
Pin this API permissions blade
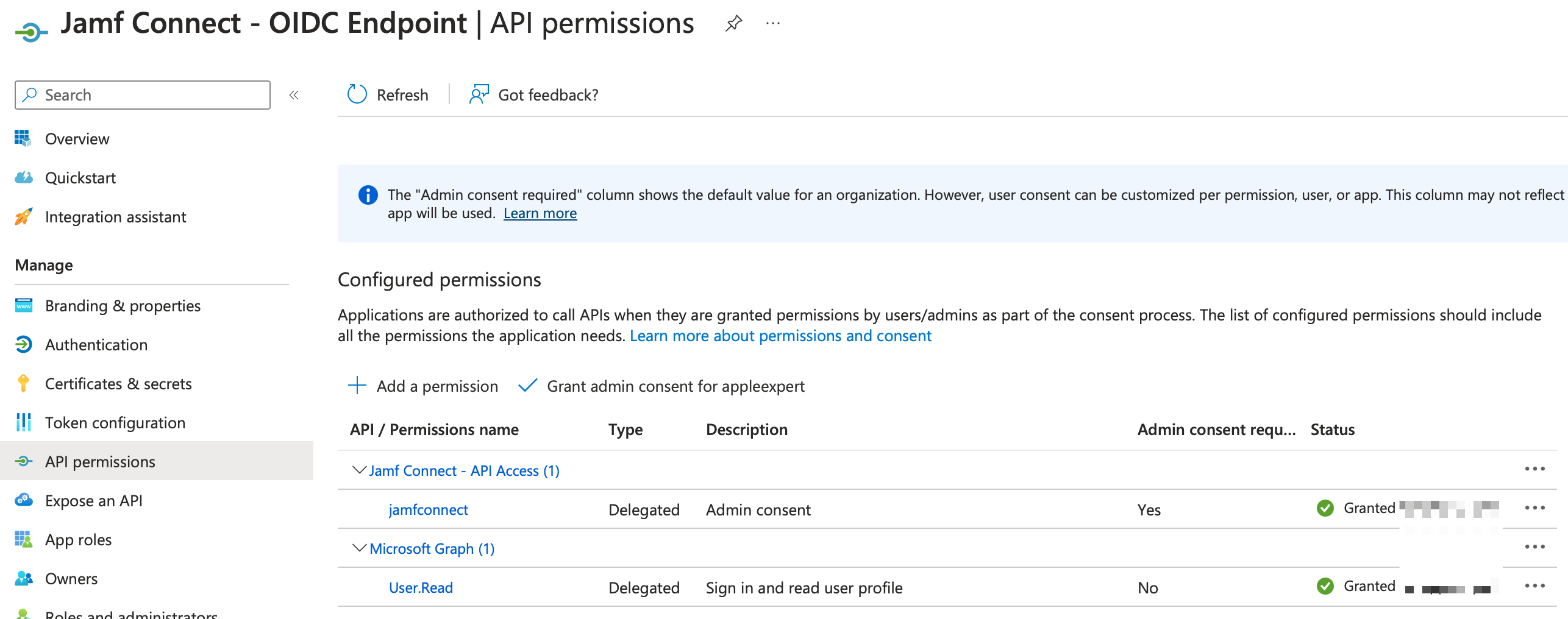[x=733, y=24]
